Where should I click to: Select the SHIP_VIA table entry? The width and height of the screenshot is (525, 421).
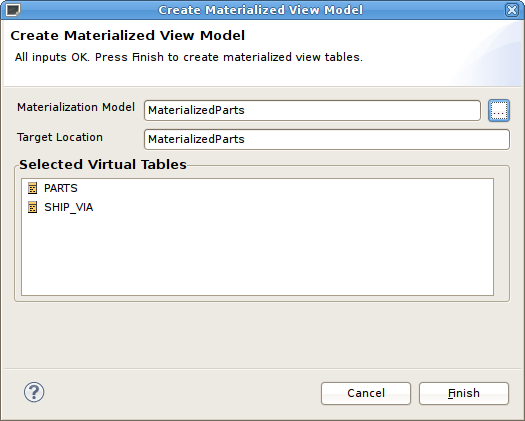[69, 207]
